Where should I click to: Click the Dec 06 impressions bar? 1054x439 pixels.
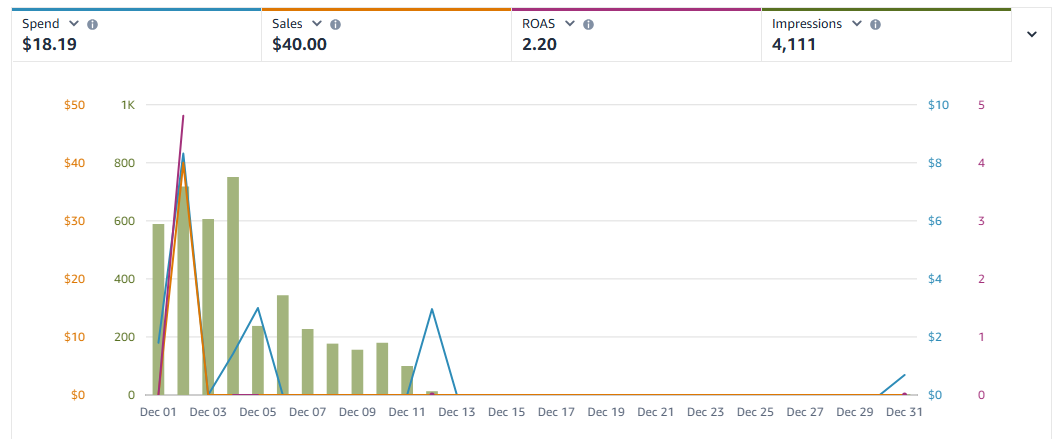pyautogui.click(x=283, y=345)
